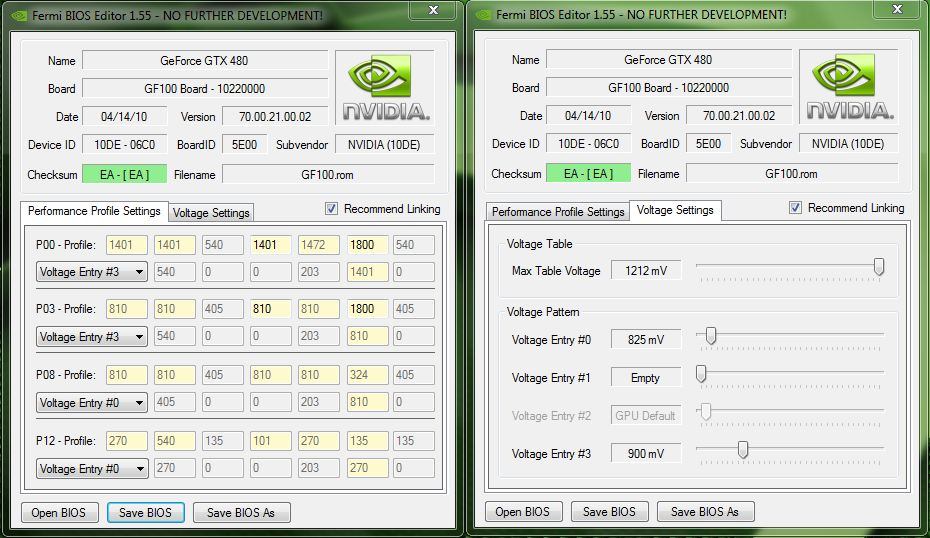Click the Voltage Entry #1 slider handle
Screen dimensions: 930x538
[x=701, y=374]
